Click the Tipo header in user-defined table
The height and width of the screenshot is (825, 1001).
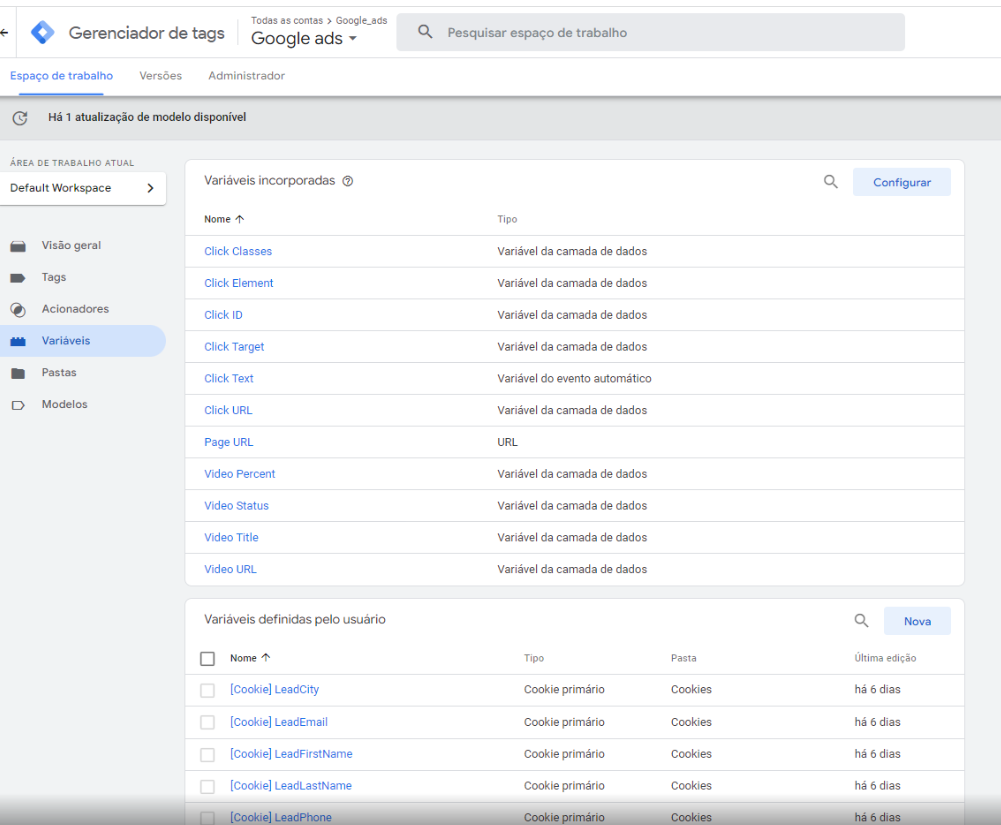(x=534, y=658)
